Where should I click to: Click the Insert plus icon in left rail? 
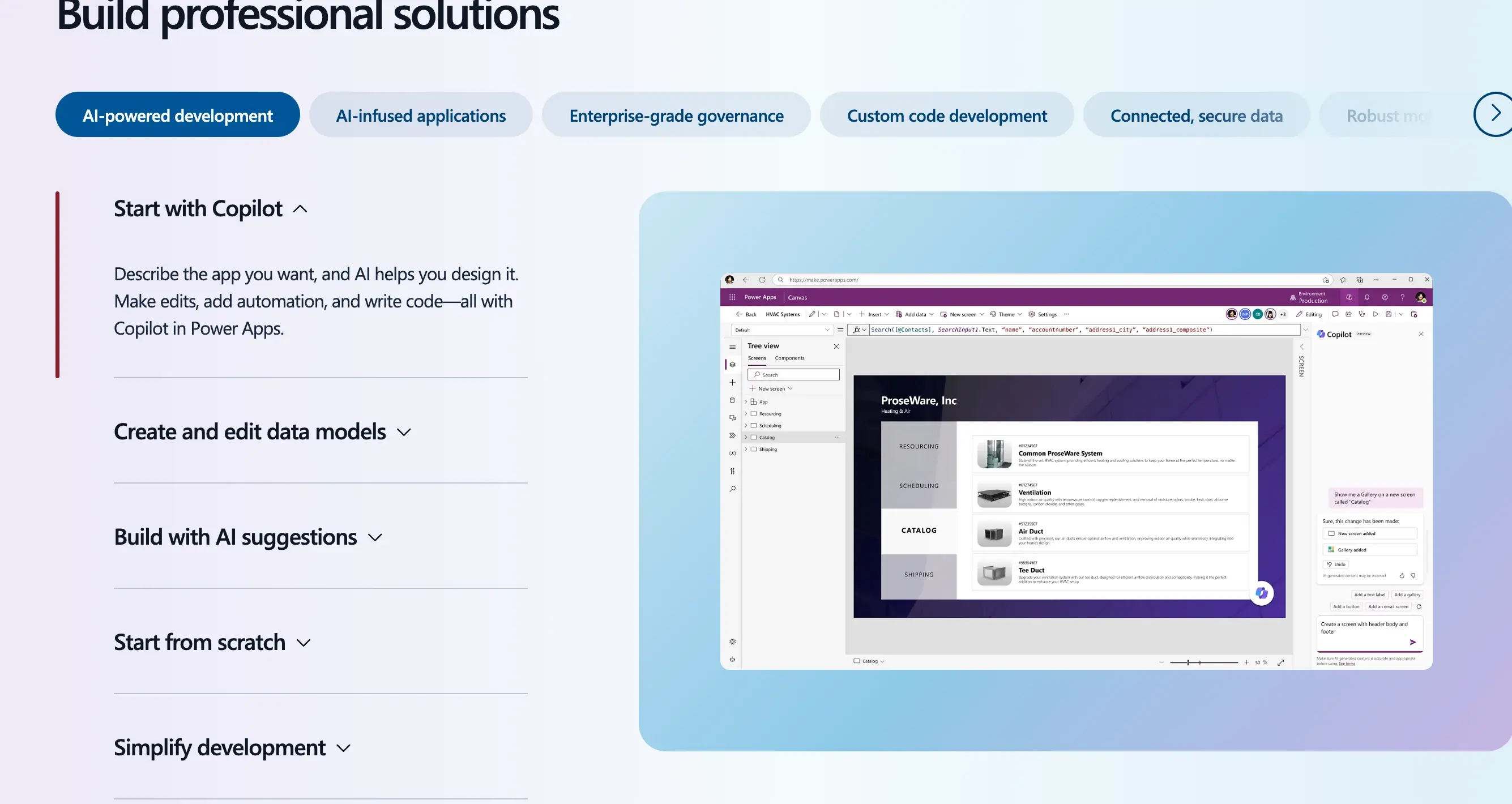[x=732, y=383]
